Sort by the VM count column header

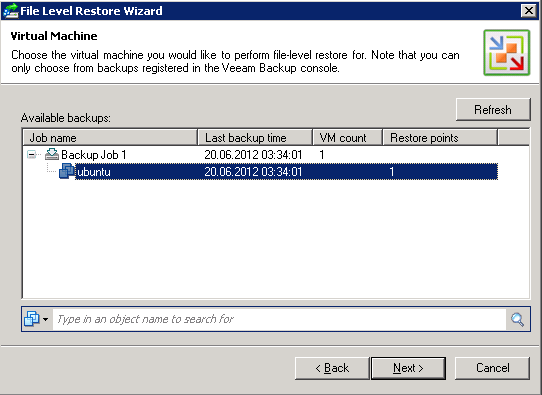click(347, 138)
